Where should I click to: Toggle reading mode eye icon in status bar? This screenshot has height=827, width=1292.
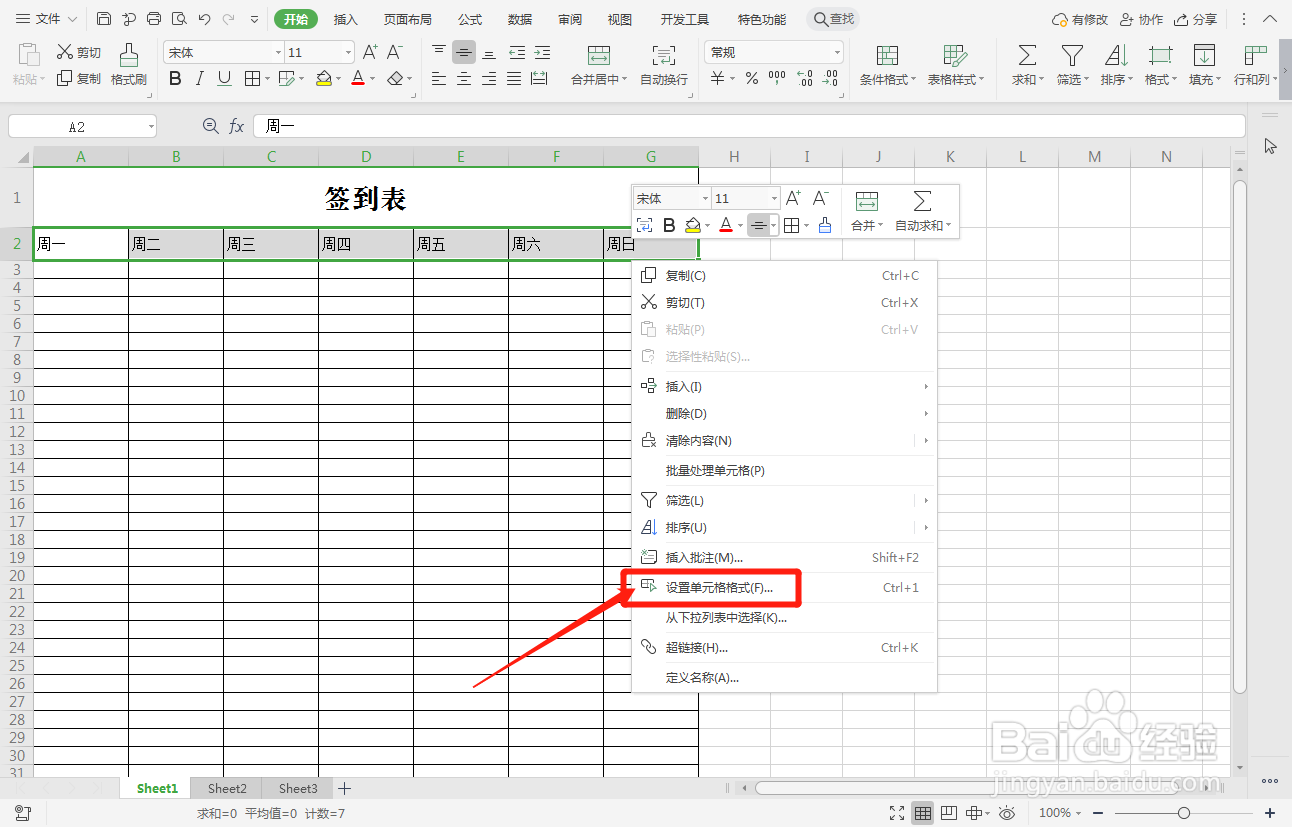1007,813
